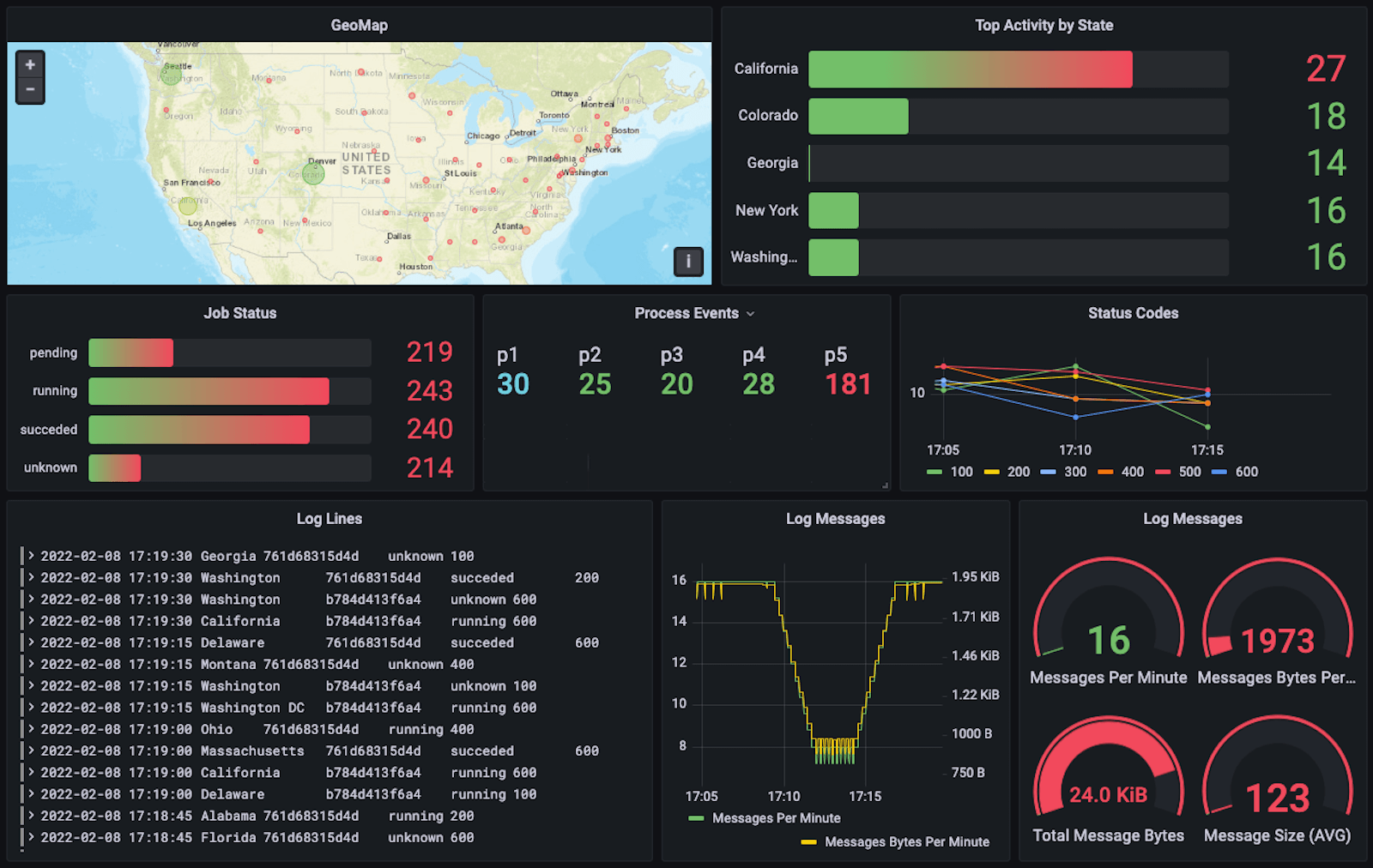This screenshot has width=1373, height=868.
Task: Click resize handle of Process Events panel
Action: (885, 485)
